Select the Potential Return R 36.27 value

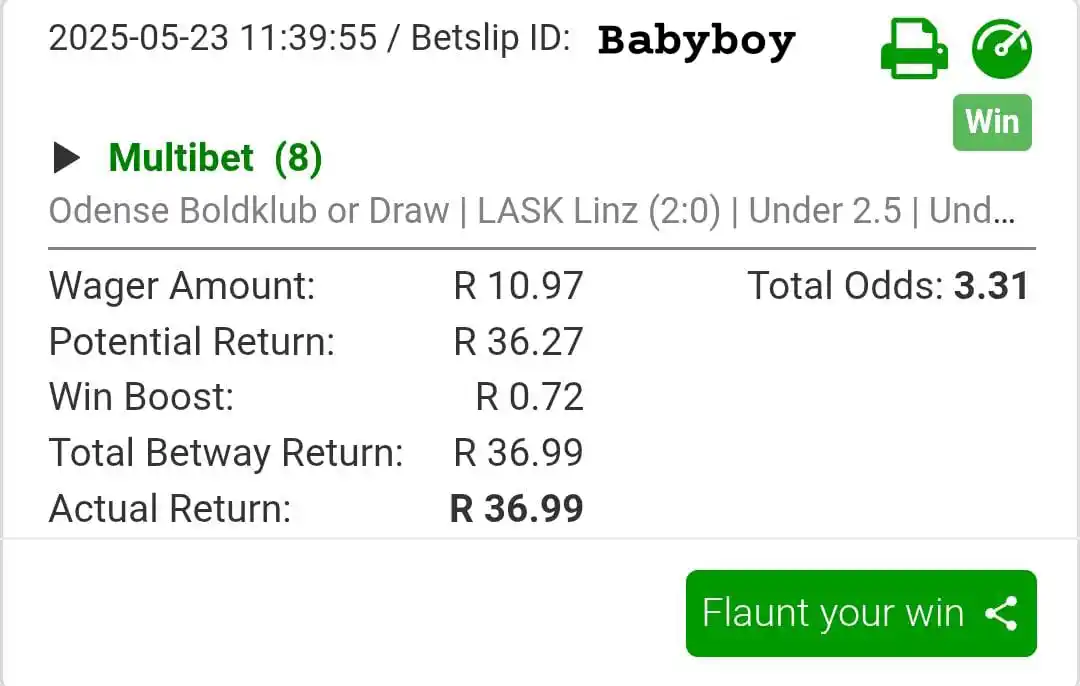pos(518,342)
